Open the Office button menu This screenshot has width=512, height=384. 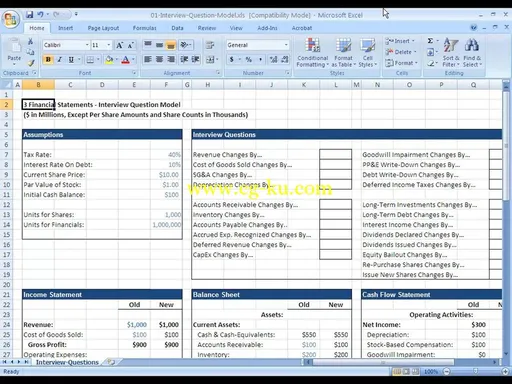[11, 19]
